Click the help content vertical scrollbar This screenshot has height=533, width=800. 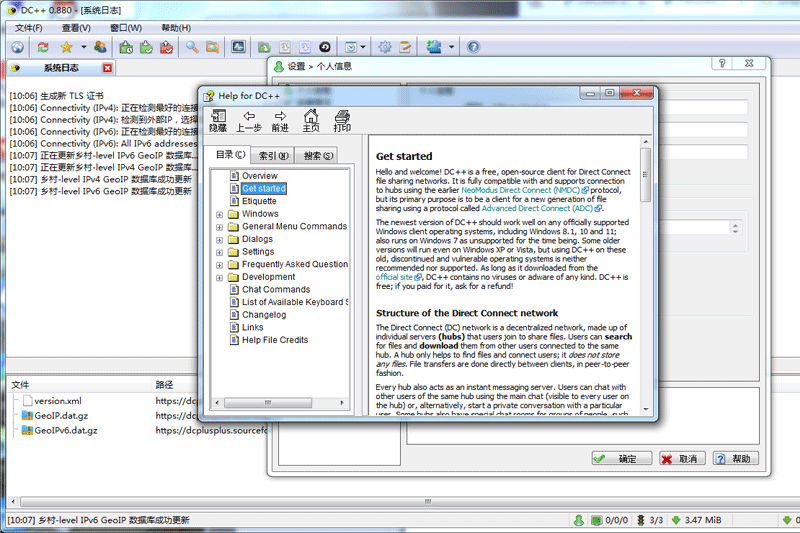[x=645, y=280]
